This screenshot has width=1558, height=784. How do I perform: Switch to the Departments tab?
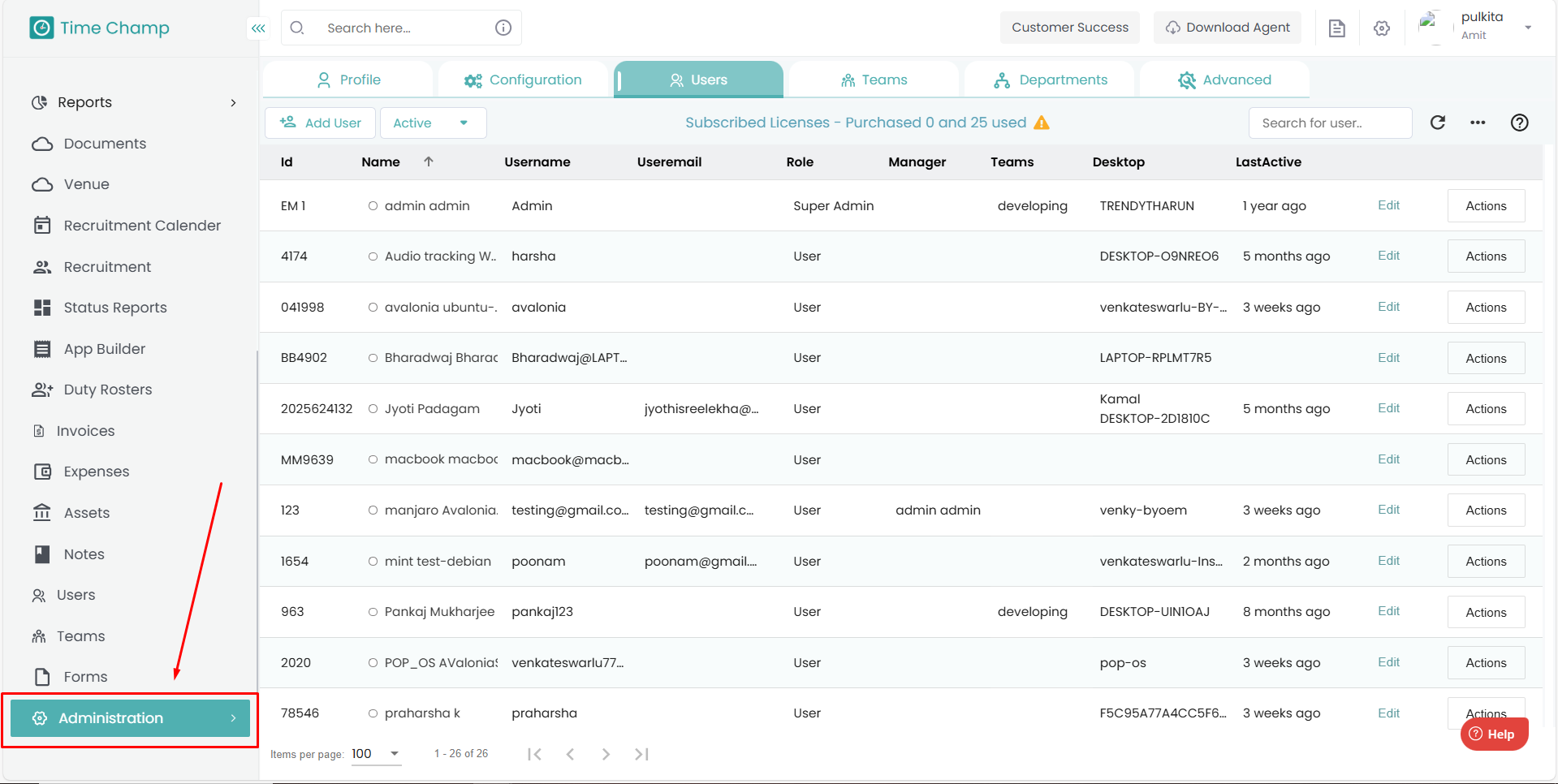(1050, 80)
